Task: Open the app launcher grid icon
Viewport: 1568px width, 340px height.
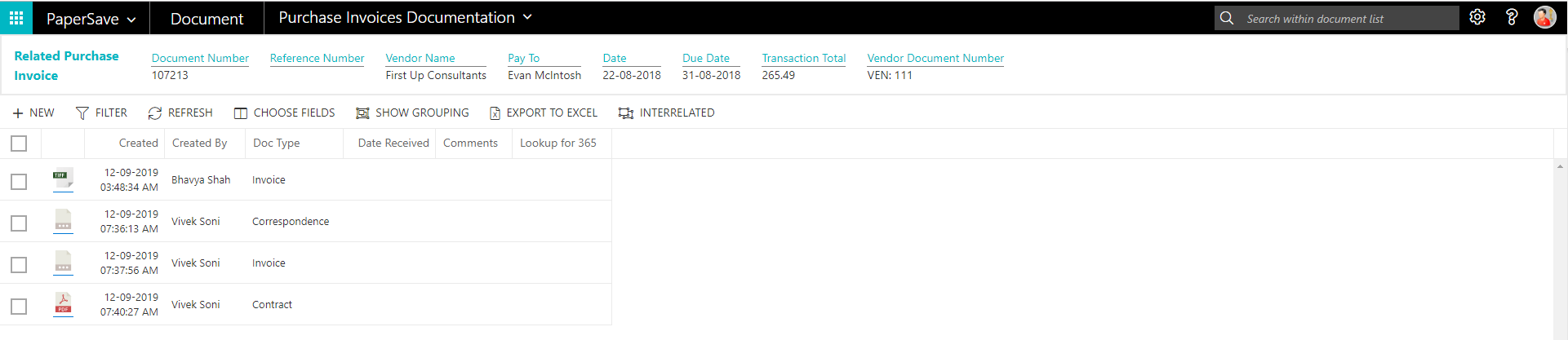Action: 16,17
